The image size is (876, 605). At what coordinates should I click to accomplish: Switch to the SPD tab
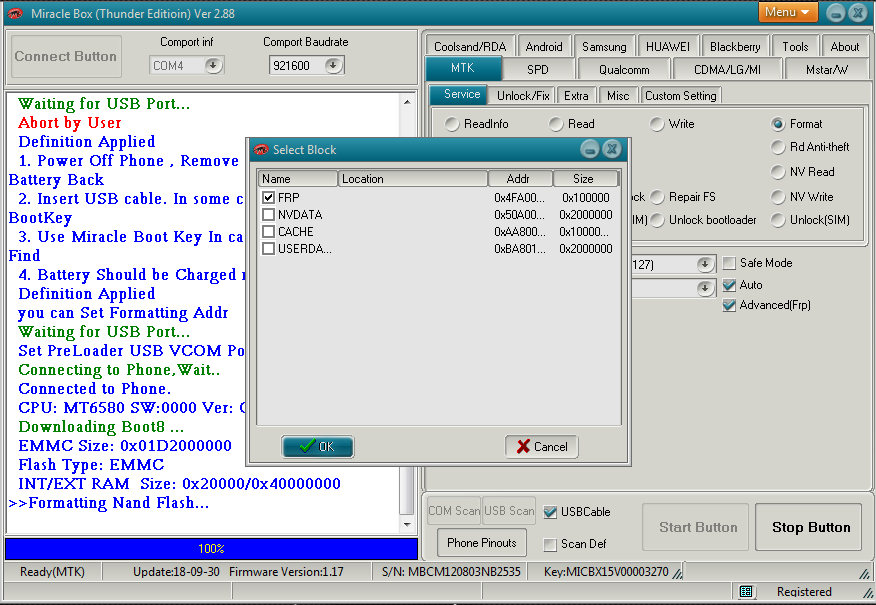(x=538, y=70)
